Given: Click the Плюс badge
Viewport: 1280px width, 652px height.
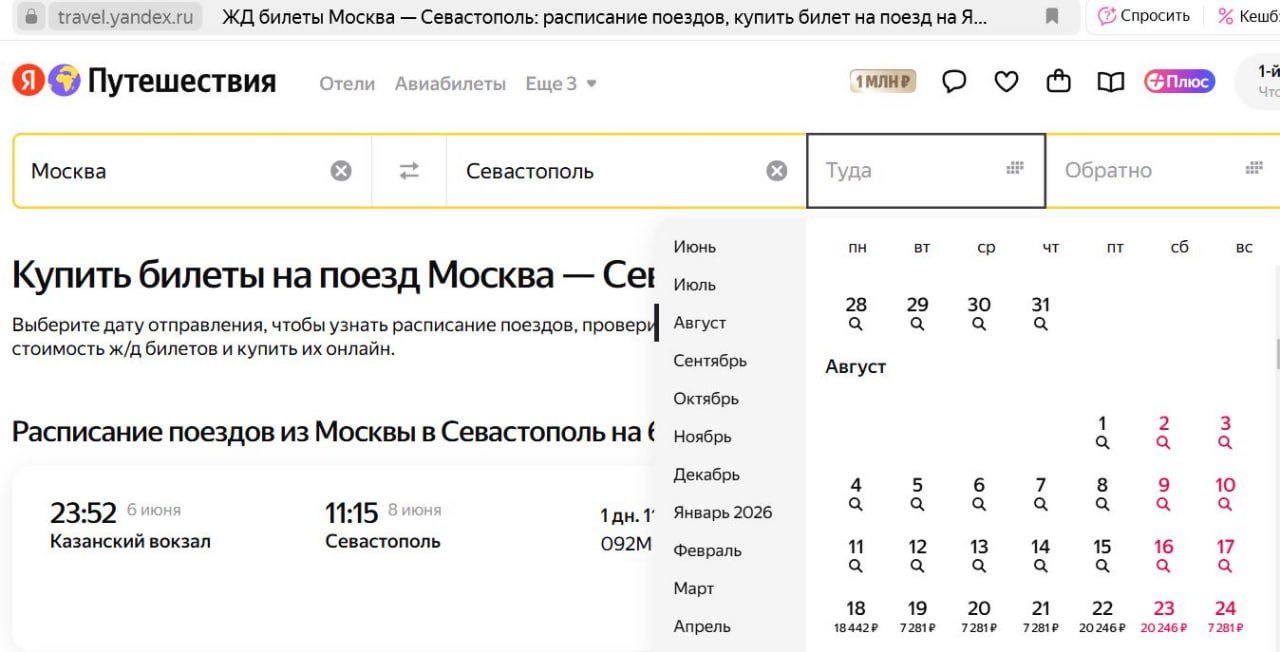Looking at the screenshot, I should pyautogui.click(x=1180, y=82).
